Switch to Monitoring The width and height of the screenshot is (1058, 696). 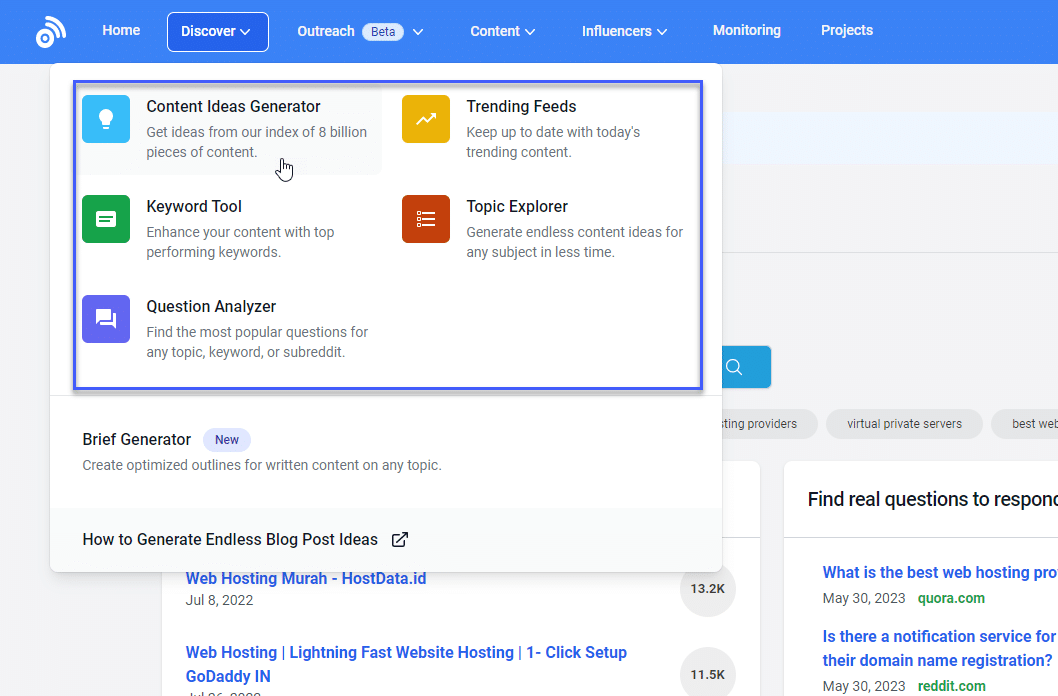click(x=746, y=31)
